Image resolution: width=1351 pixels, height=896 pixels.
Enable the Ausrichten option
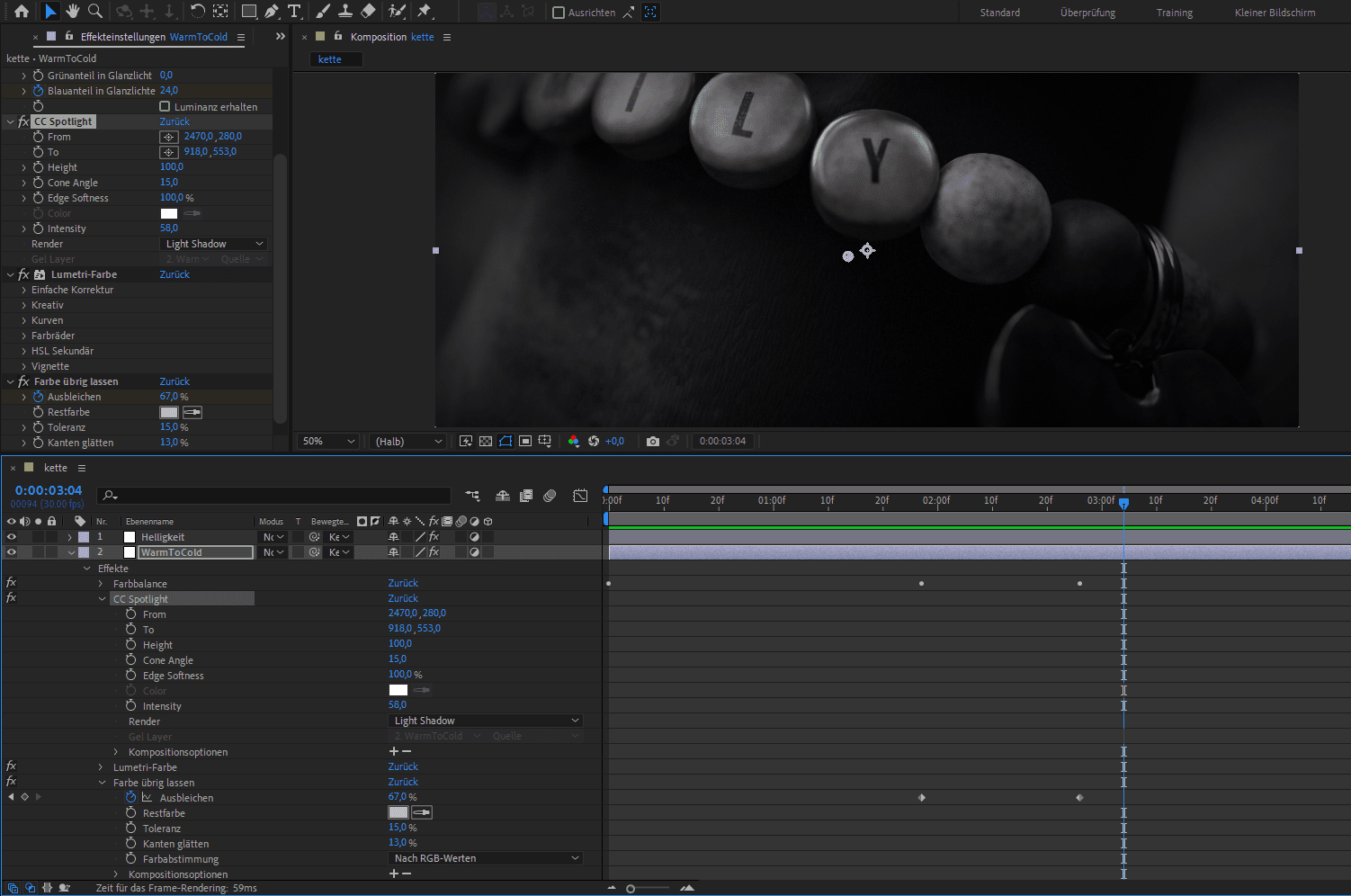point(557,13)
